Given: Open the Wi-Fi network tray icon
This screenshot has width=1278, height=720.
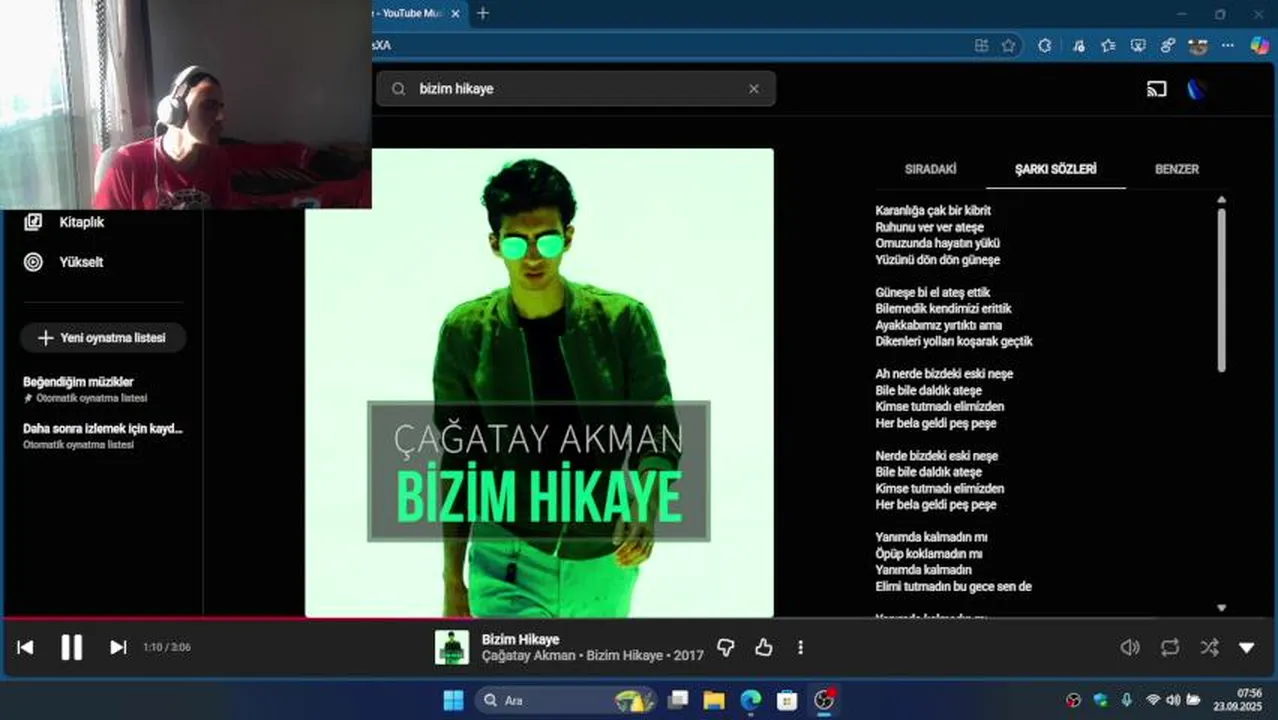Looking at the screenshot, I should pos(1153,700).
